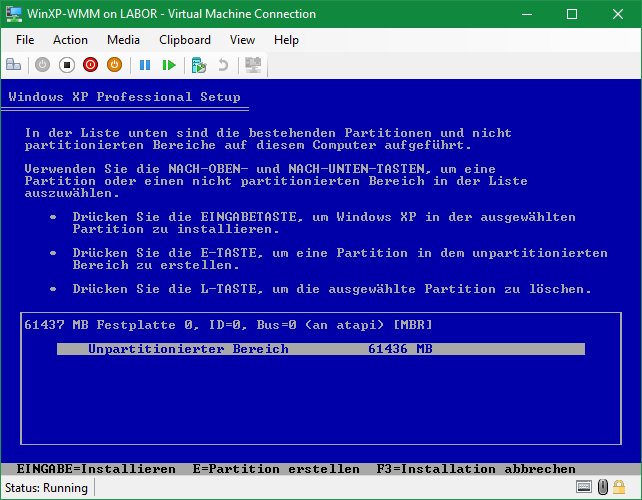Image resolution: width=642 pixels, height=500 pixels.
Task: Click the green Reset/Play icon
Action: point(169,65)
